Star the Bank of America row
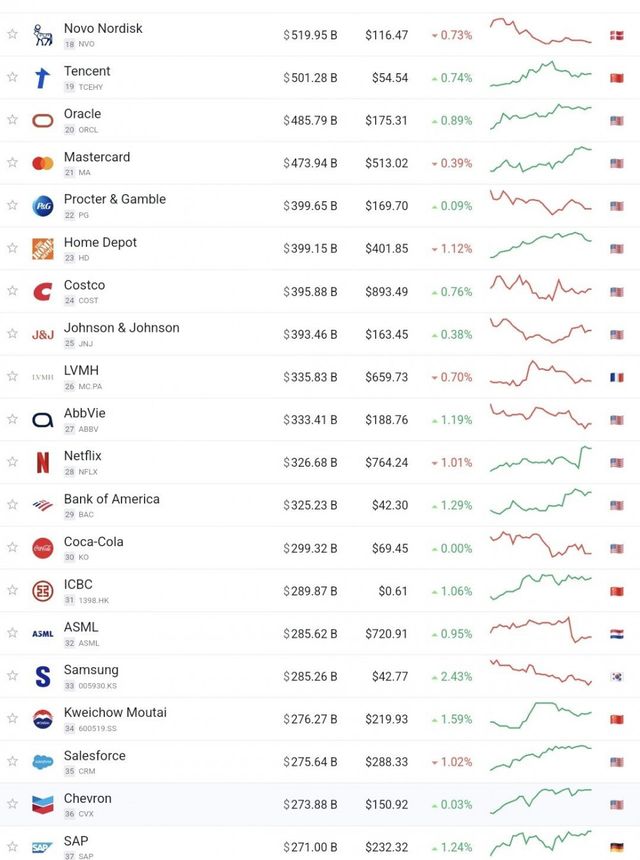 tap(12, 505)
